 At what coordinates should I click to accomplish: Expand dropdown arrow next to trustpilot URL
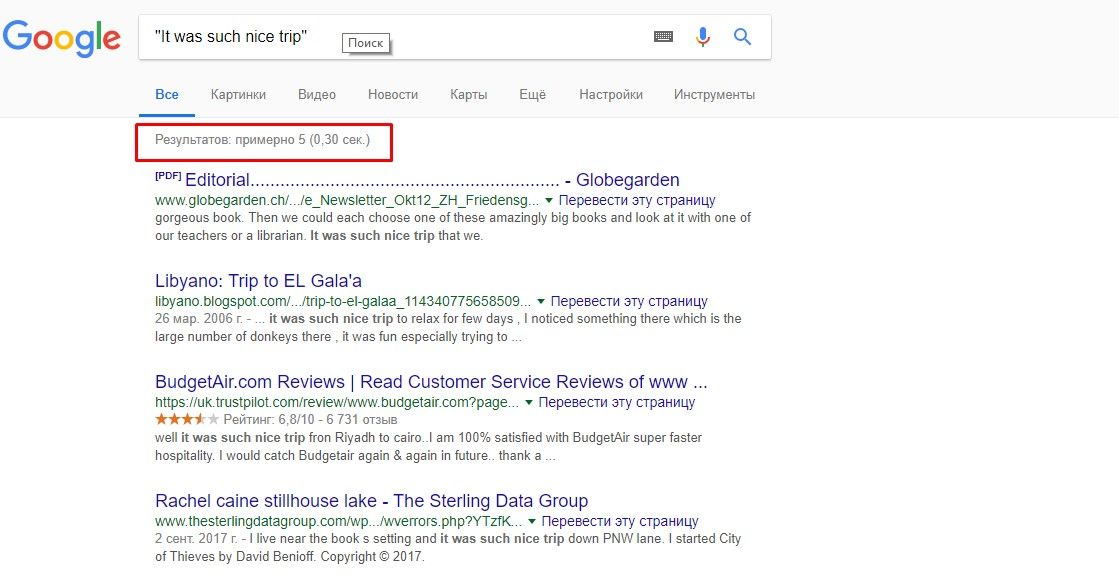click(529, 402)
